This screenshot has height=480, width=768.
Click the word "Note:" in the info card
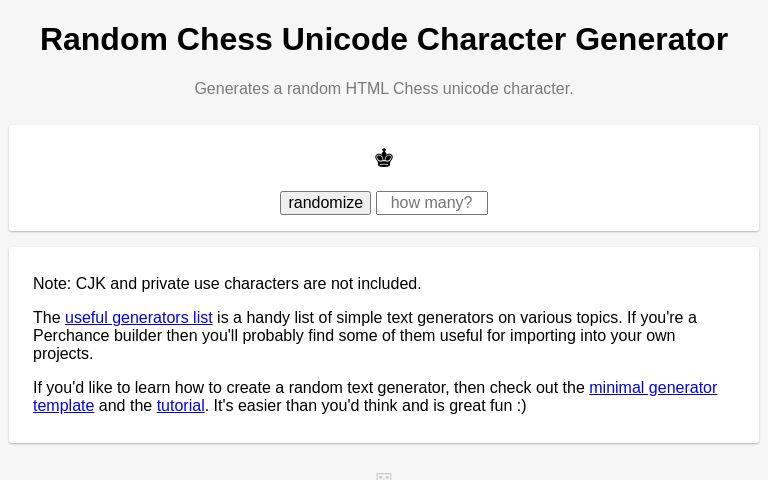point(52,283)
